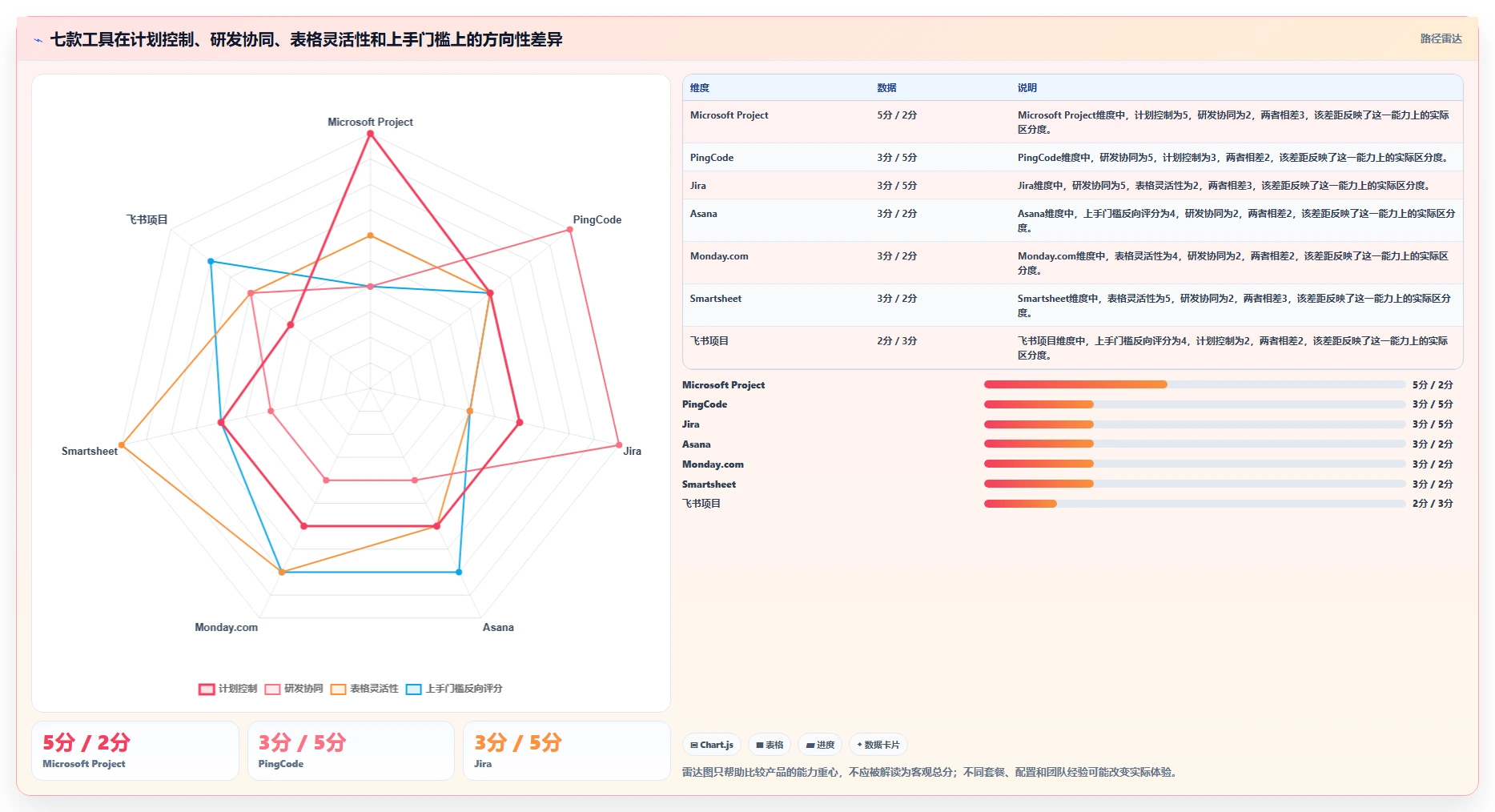Click the small blue icon before the title
This screenshot has width=1495, height=812.
(x=38, y=40)
